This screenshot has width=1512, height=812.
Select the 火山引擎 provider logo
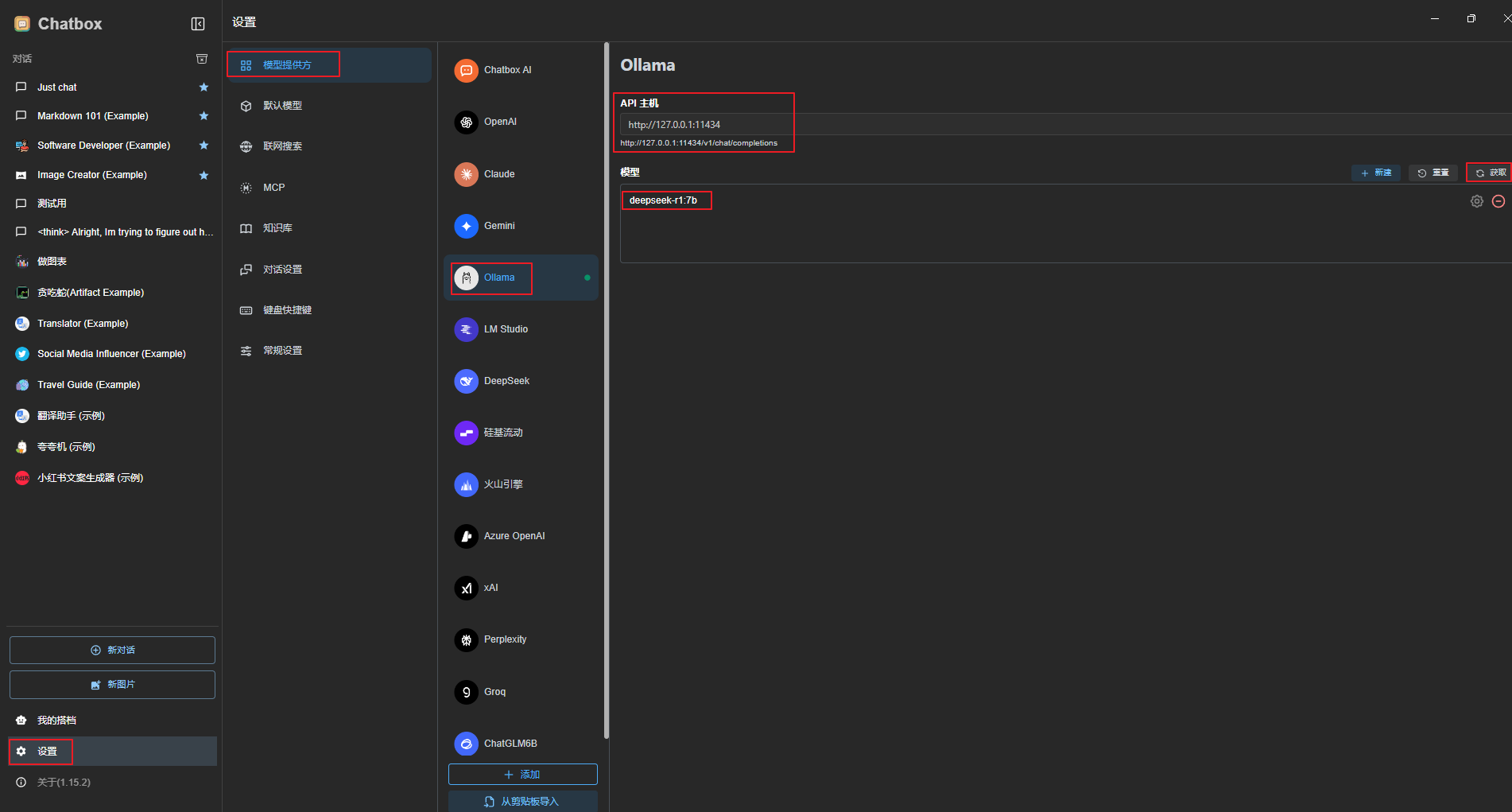[467, 484]
